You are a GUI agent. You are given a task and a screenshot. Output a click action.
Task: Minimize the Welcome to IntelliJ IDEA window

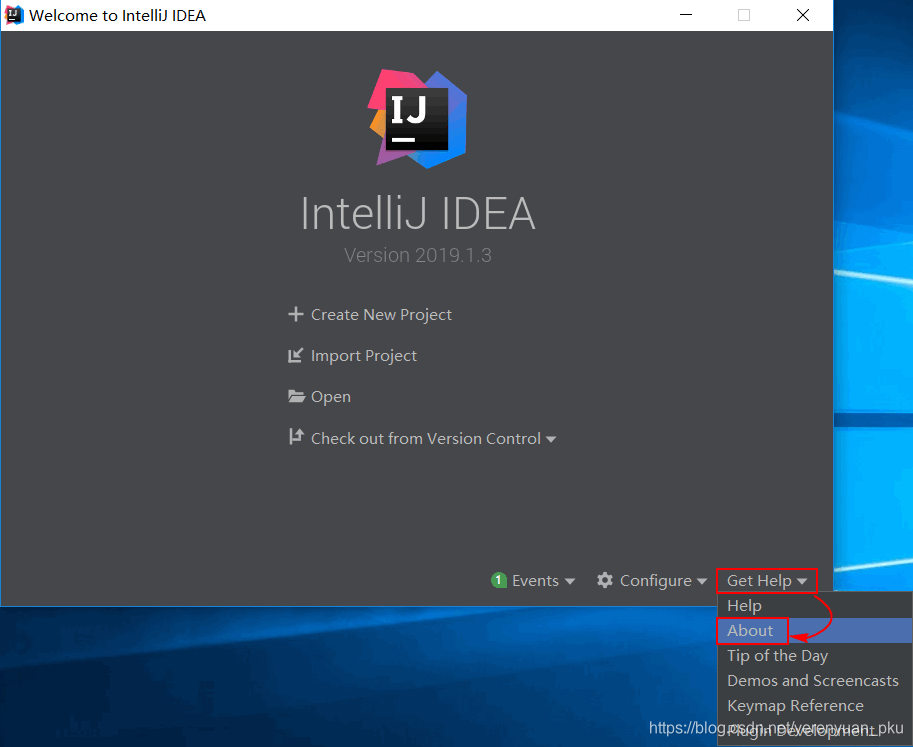click(686, 15)
